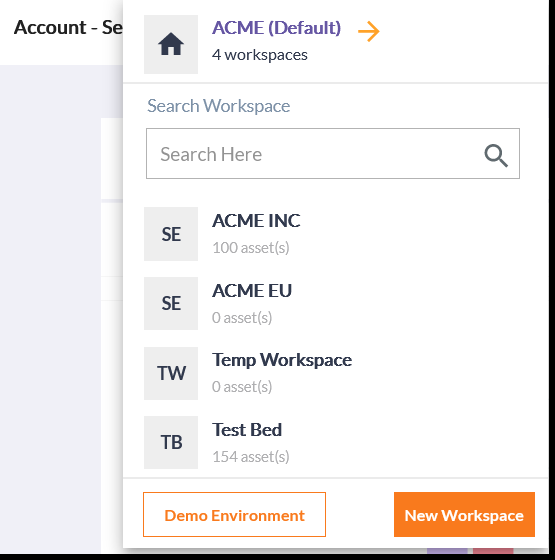Click the 4 workspaces subtitle
This screenshot has height=560, width=555.
click(x=260, y=55)
